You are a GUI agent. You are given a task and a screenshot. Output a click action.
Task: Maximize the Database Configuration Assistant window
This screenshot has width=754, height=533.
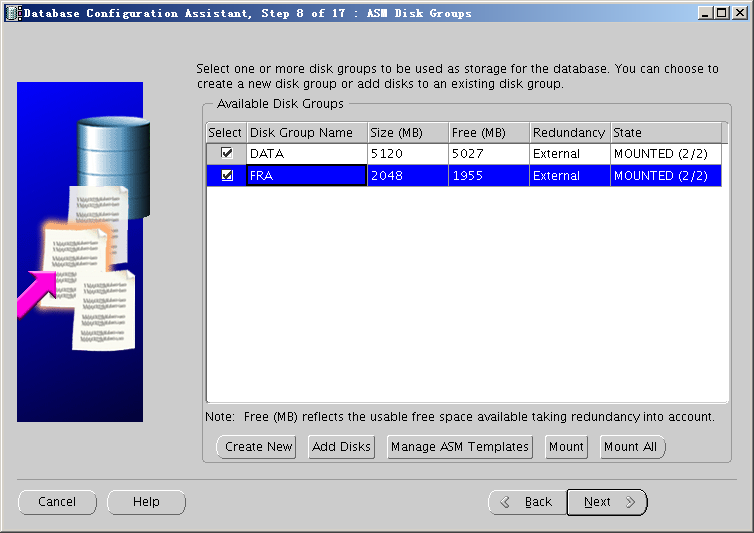[x=723, y=13]
